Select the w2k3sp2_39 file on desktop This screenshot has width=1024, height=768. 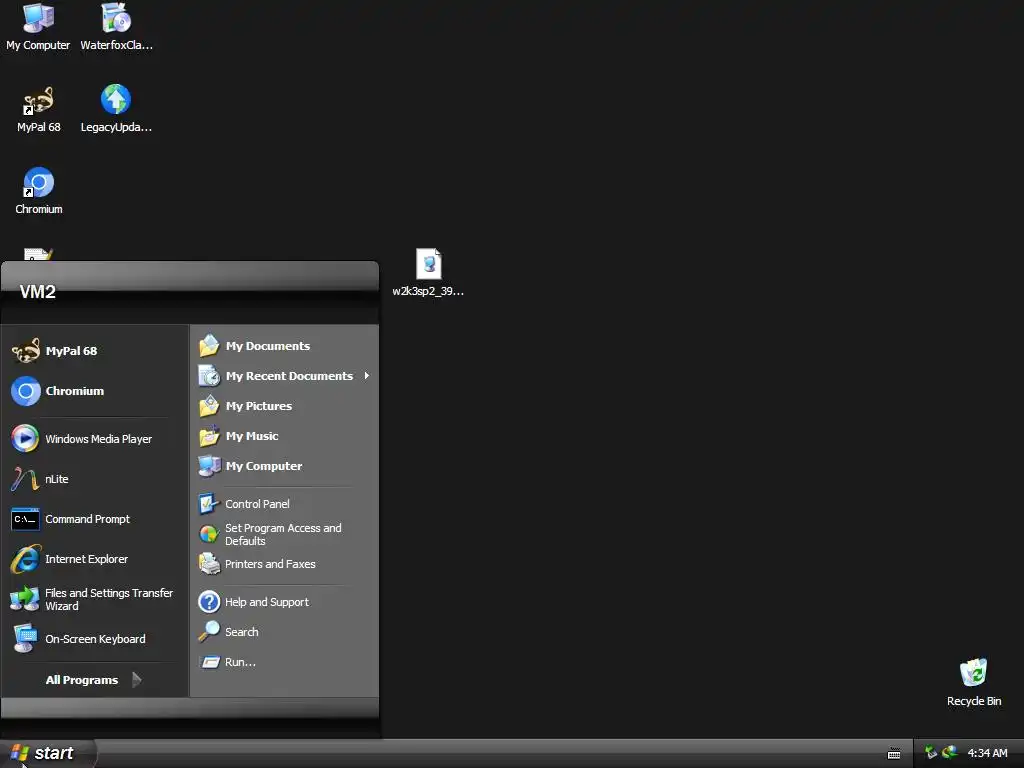428,273
